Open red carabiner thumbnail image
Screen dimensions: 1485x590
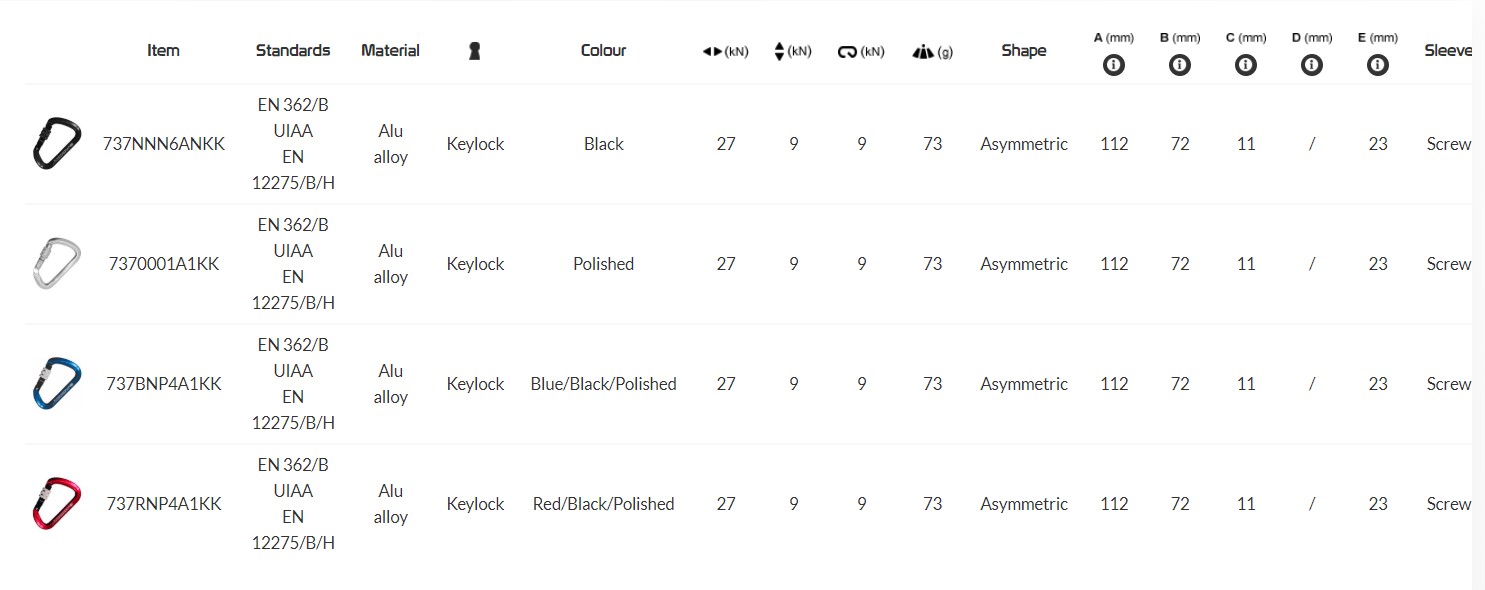pyautogui.click(x=56, y=503)
